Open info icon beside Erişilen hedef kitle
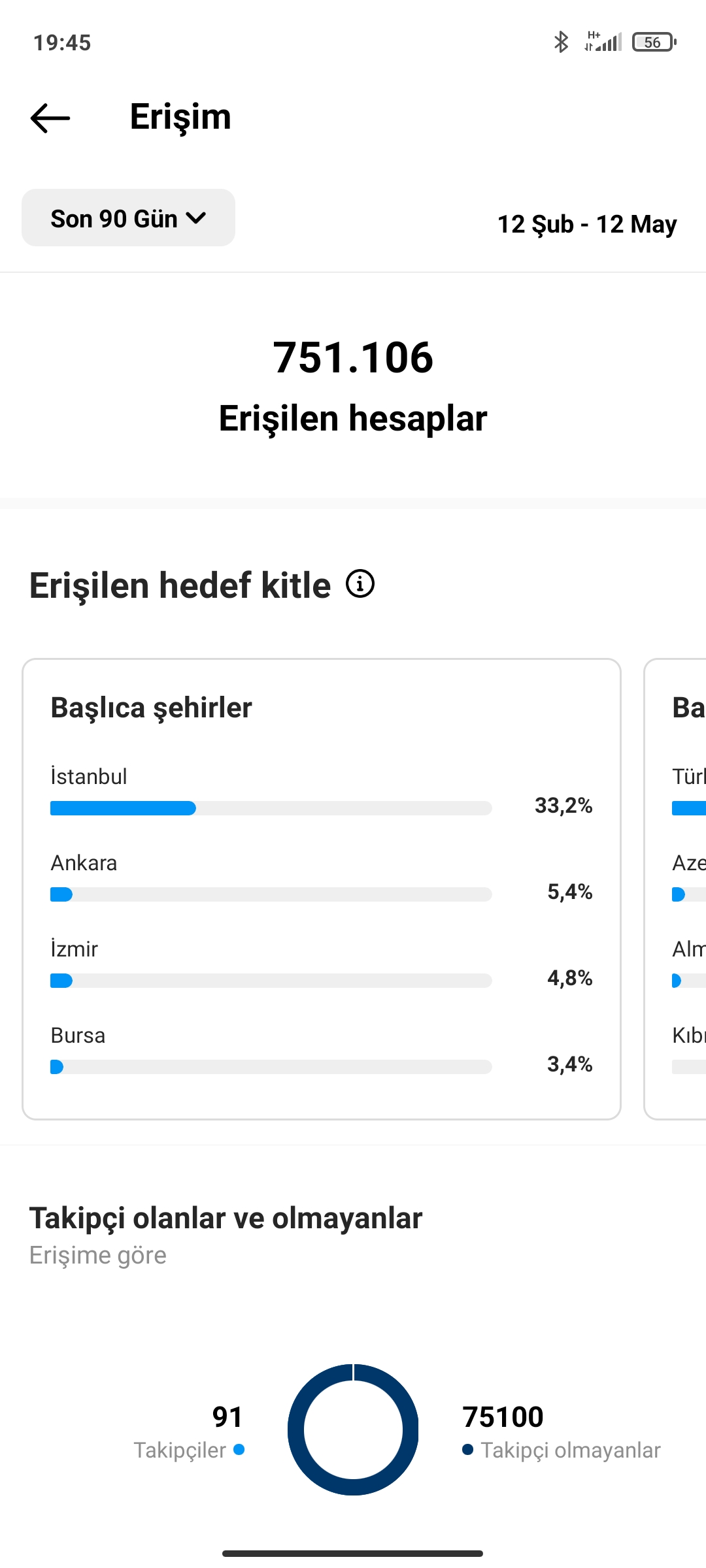Screen dimensions: 706x1568 click(x=360, y=583)
